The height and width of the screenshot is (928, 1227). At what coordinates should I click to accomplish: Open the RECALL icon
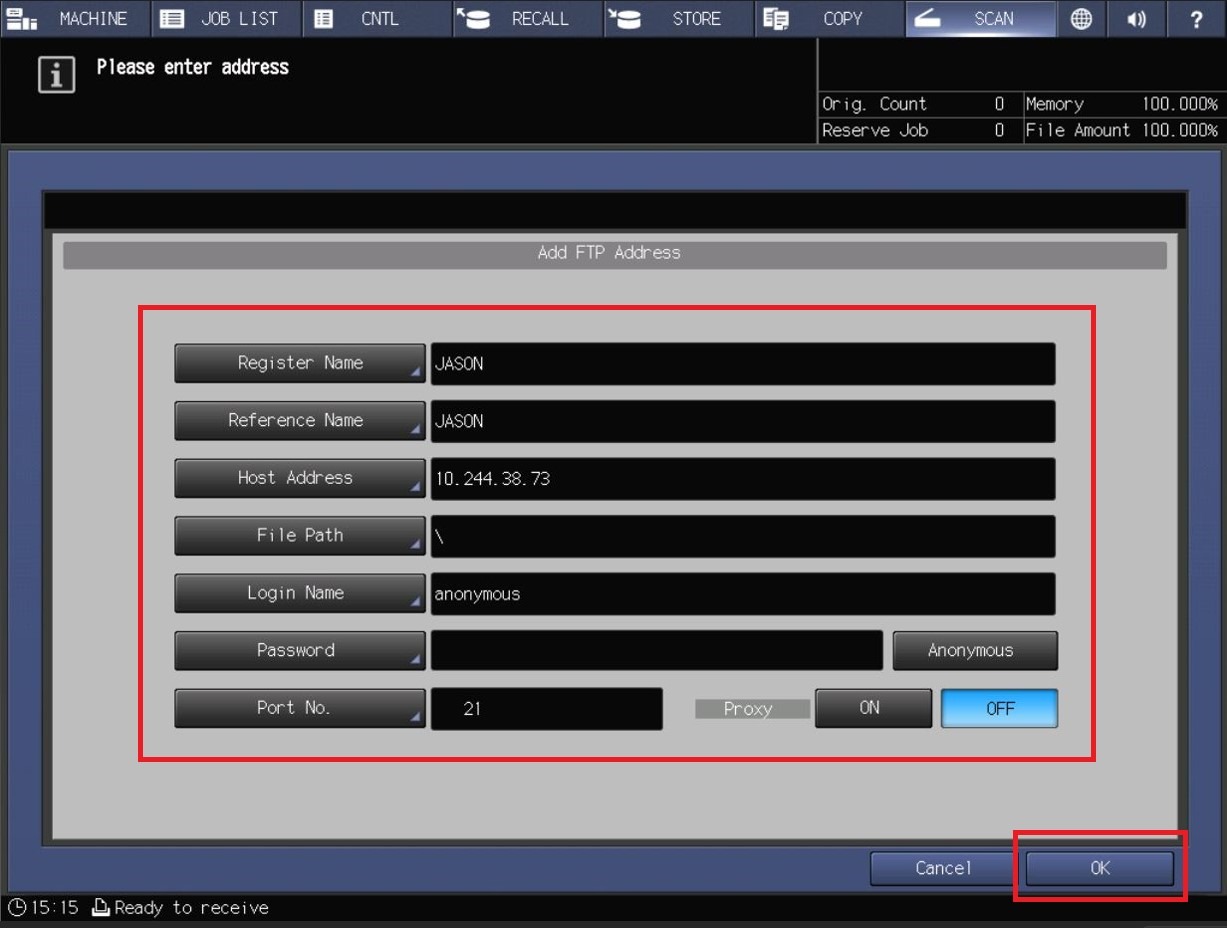click(x=527, y=18)
